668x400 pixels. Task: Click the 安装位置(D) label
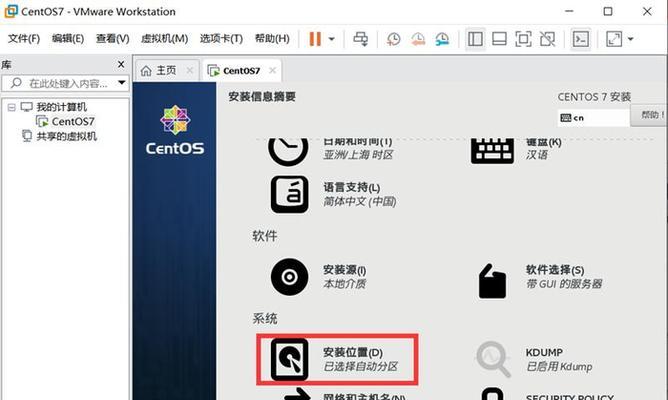click(x=353, y=353)
